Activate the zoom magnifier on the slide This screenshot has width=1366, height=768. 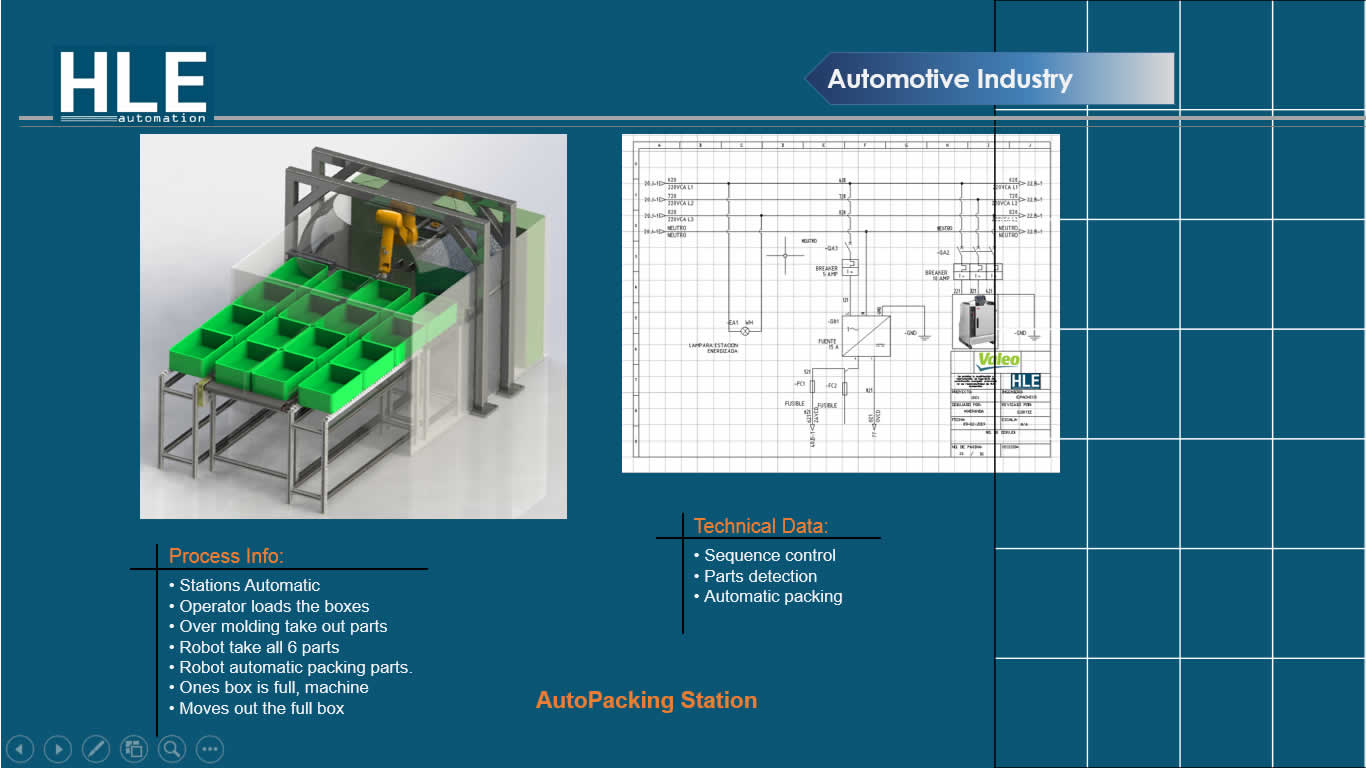[x=172, y=748]
